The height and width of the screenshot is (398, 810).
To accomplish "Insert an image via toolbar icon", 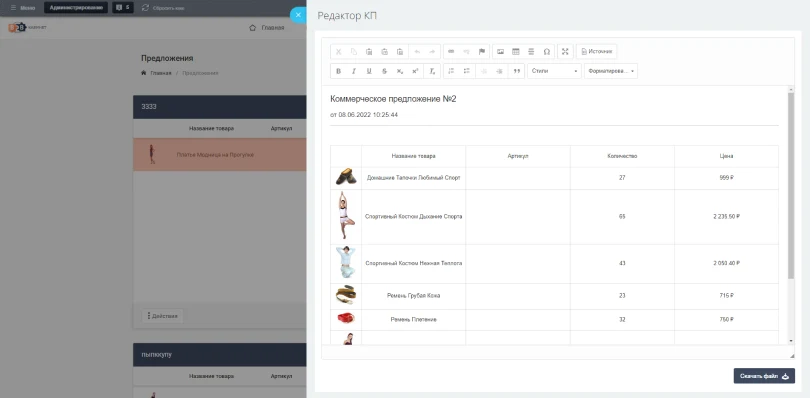I will 500,52.
